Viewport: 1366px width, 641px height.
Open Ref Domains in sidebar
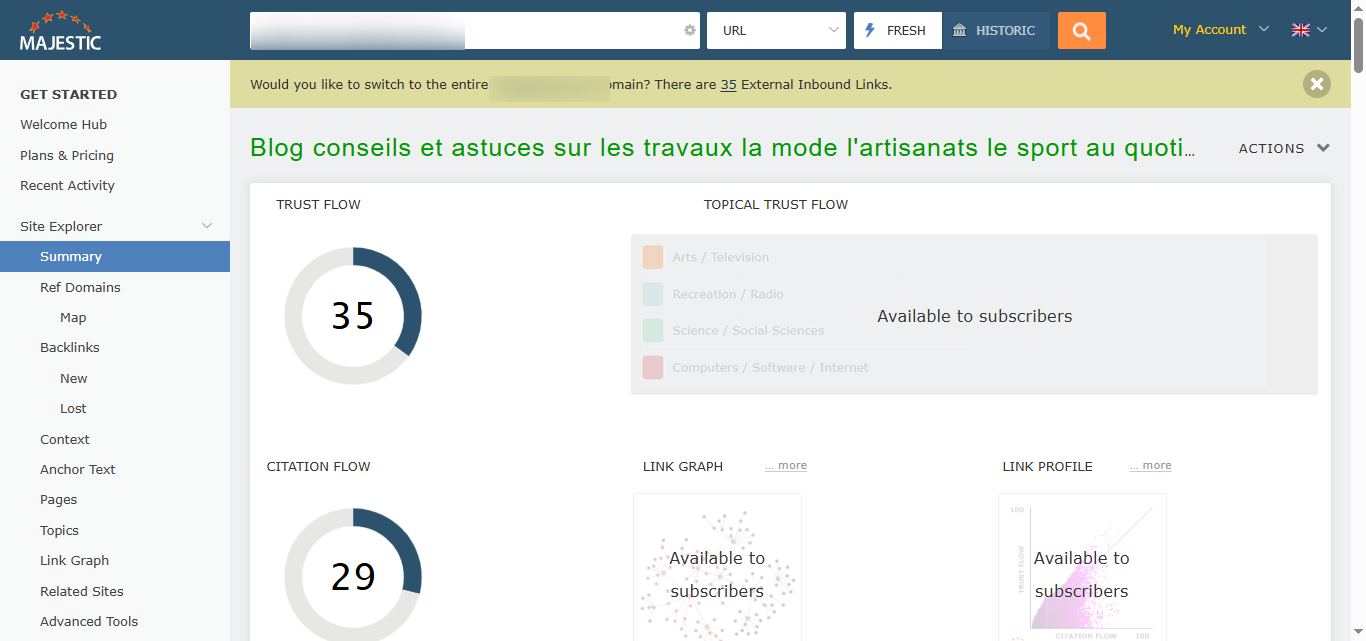[x=80, y=287]
